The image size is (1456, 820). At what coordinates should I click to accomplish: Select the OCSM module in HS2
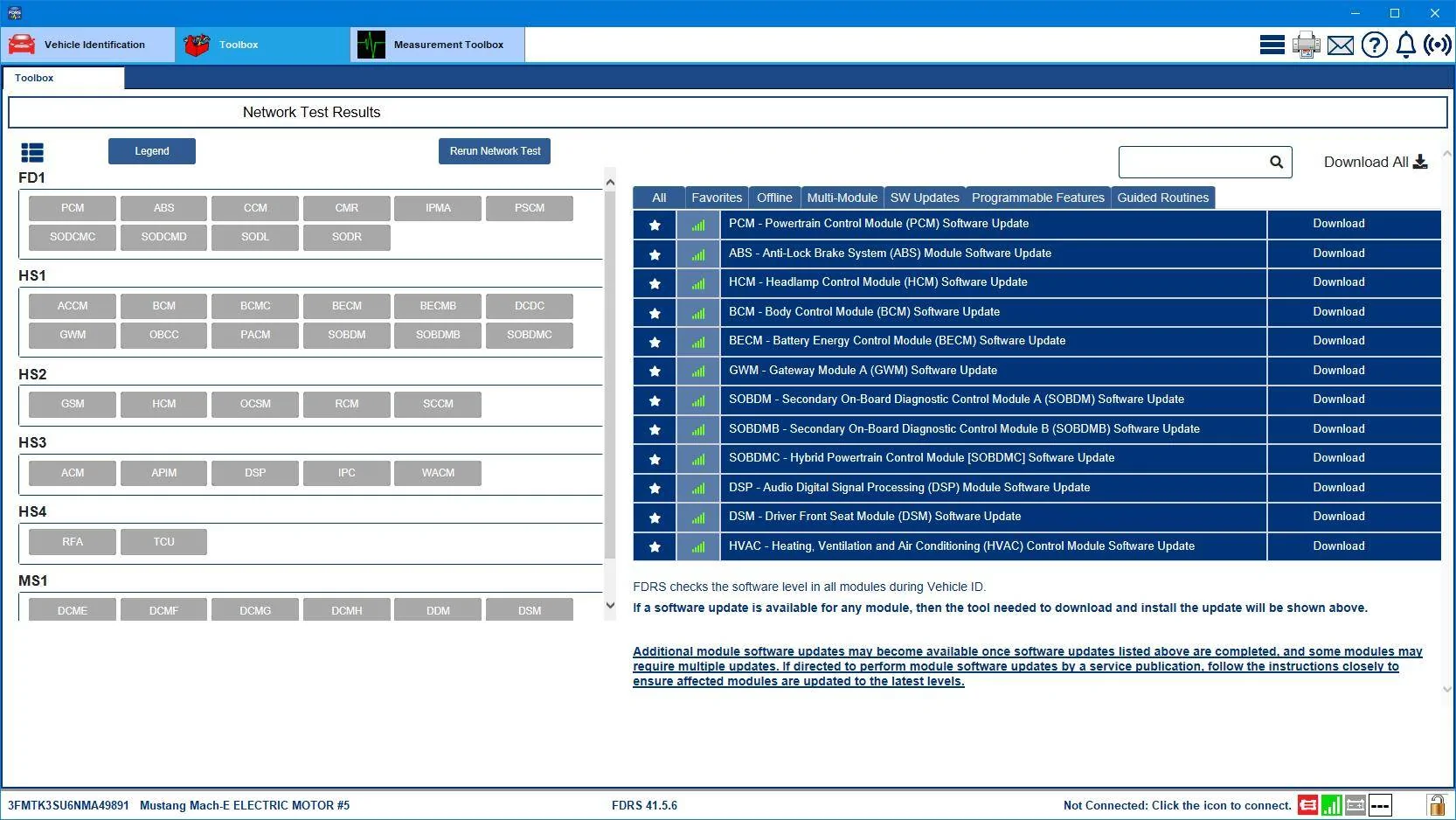click(255, 404)
